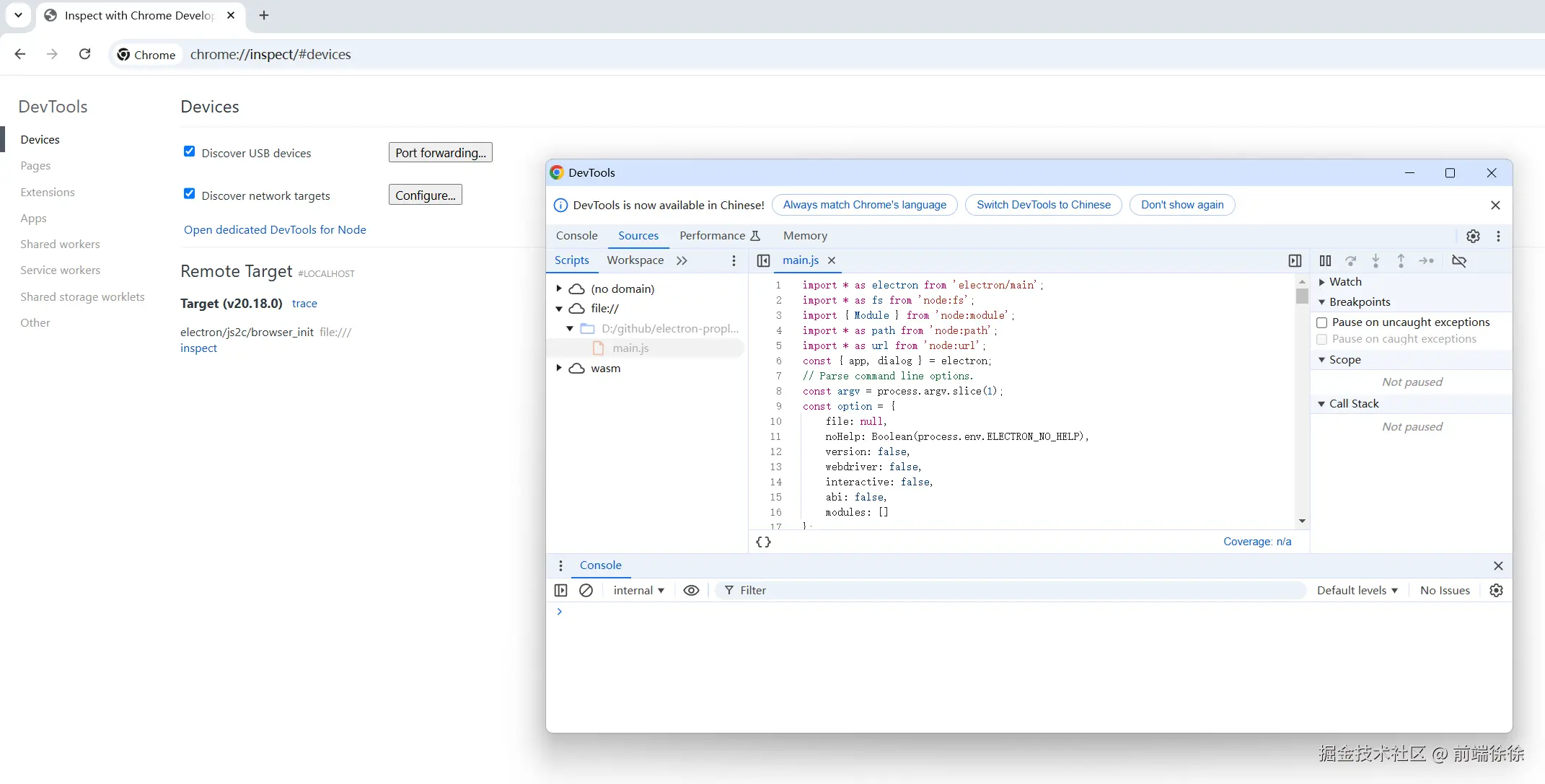1545x784 pixels.
Task: Enable Pause on uncaught exceptions
Action: 1322,322
